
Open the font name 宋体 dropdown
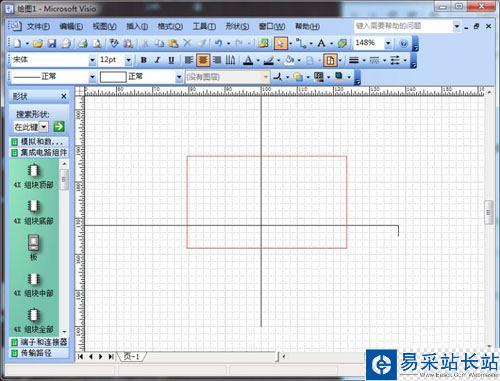point(92,60)
